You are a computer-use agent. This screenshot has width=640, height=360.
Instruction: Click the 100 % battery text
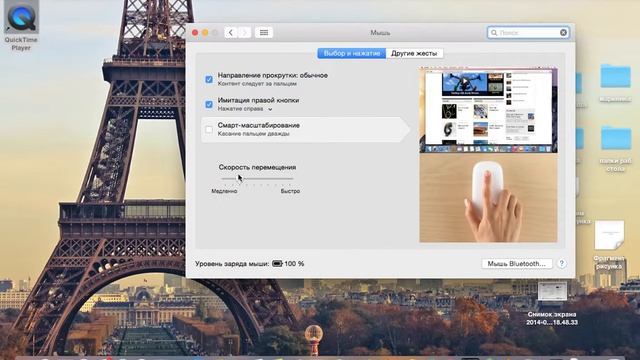tap(294, 264)
